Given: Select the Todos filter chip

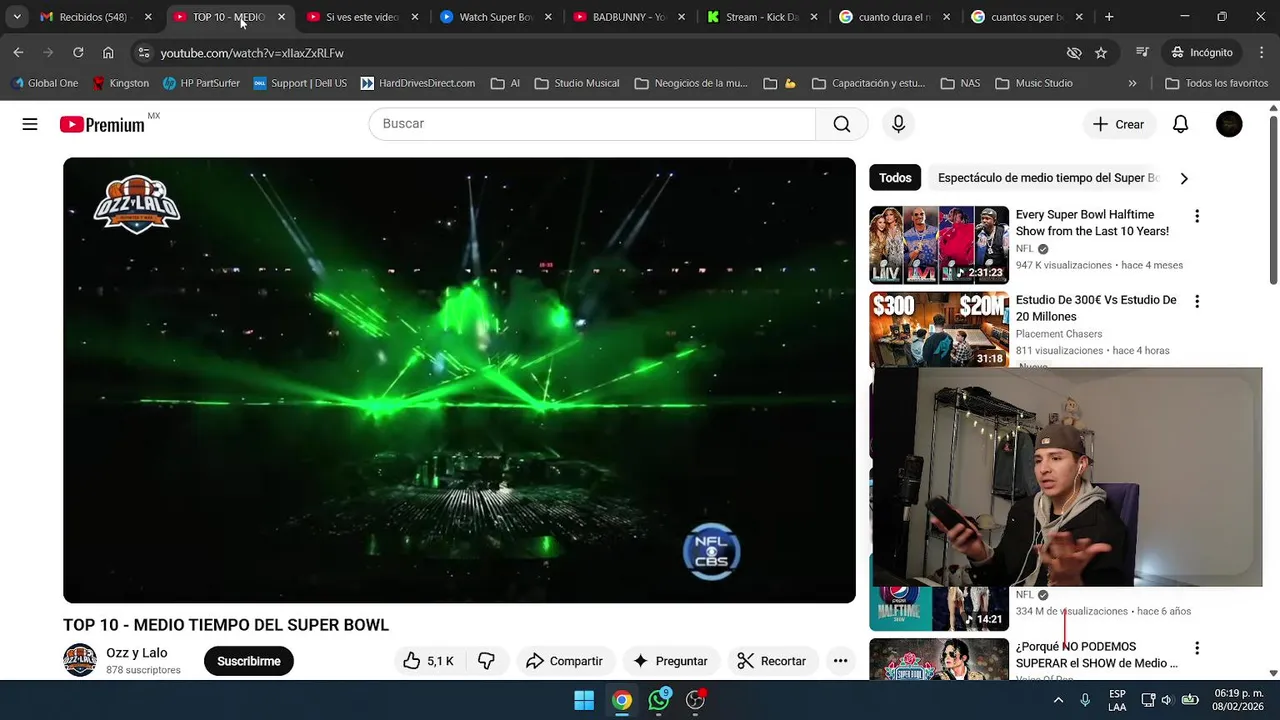Looking at the screenshot, I should click(895, 178).
